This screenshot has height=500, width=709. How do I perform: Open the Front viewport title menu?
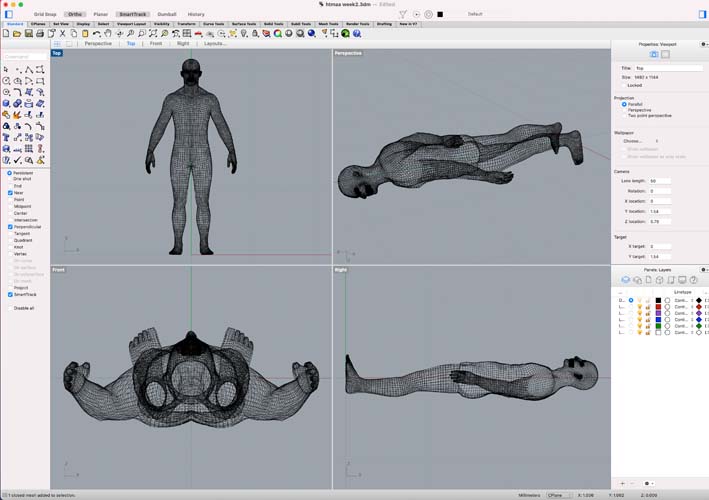point(58,270)
